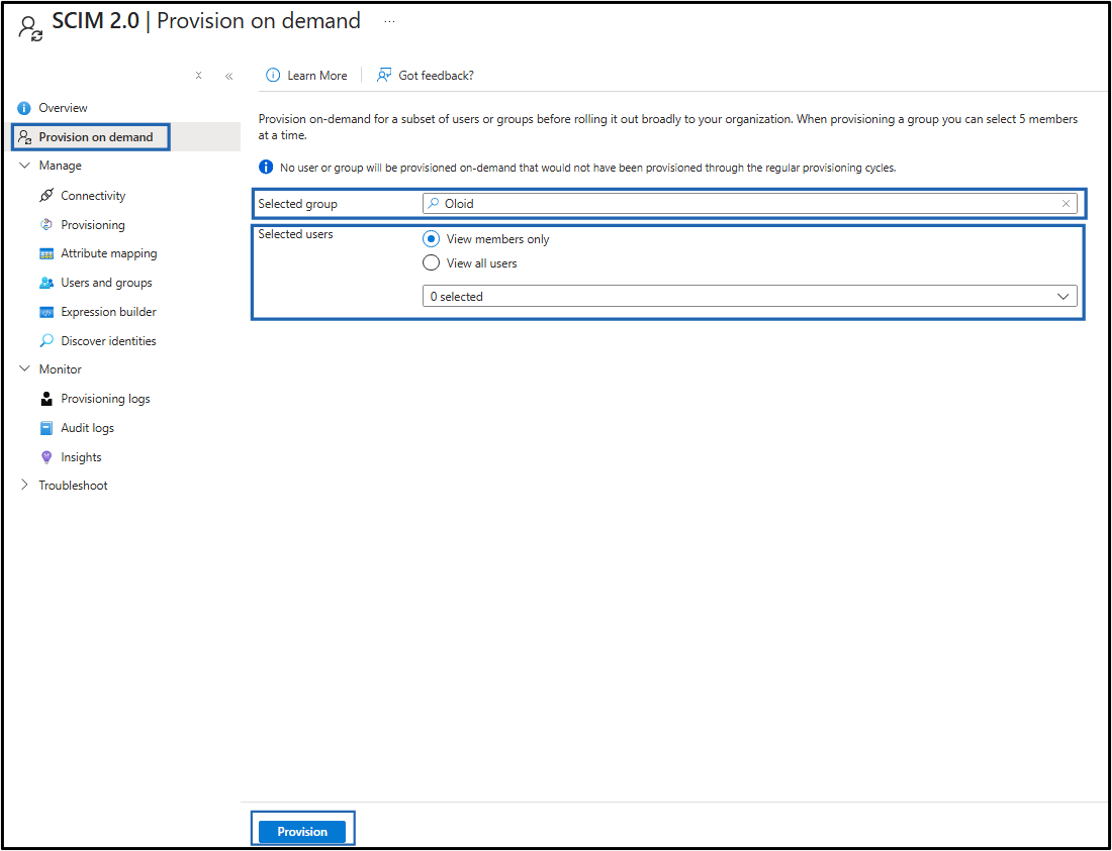Click the blue Provision button
Viewport: 1112px width, 851px height.
302,831
